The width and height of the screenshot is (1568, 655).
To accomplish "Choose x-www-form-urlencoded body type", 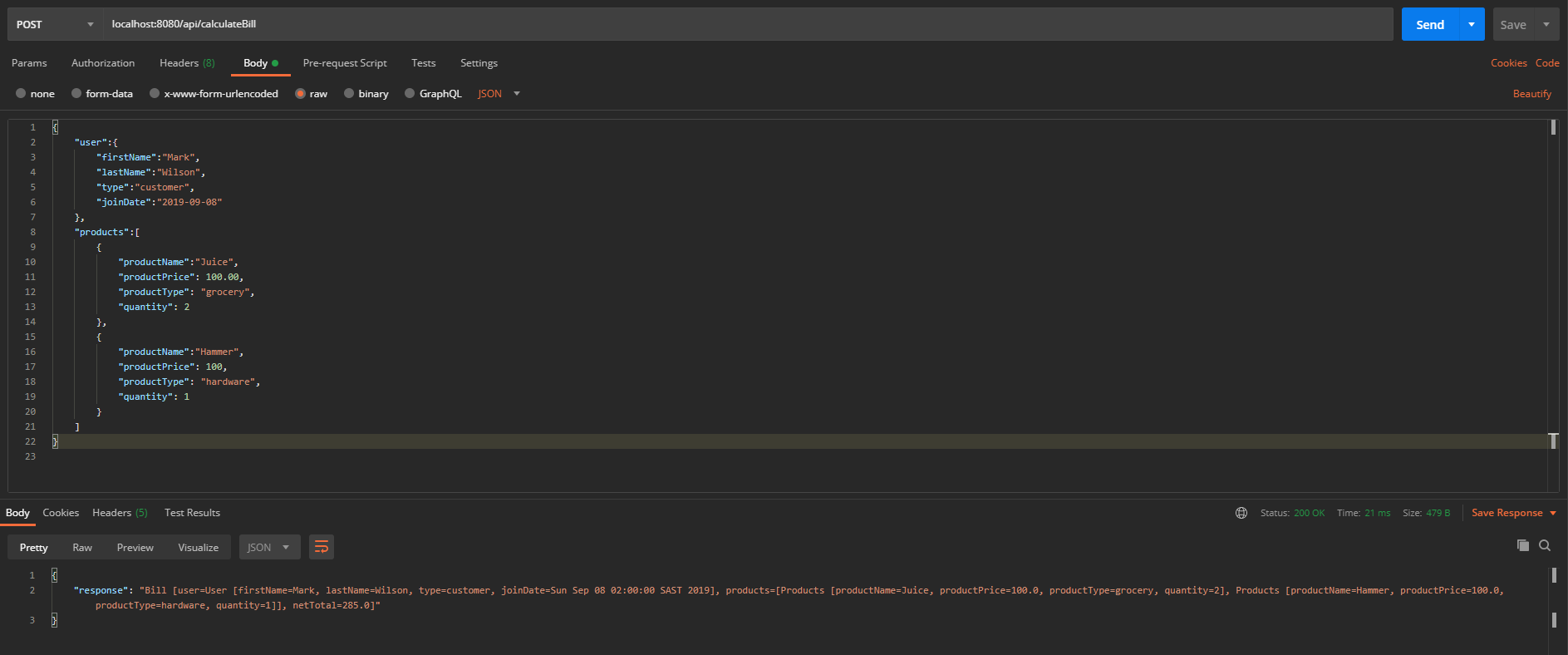I will [155, 94].
